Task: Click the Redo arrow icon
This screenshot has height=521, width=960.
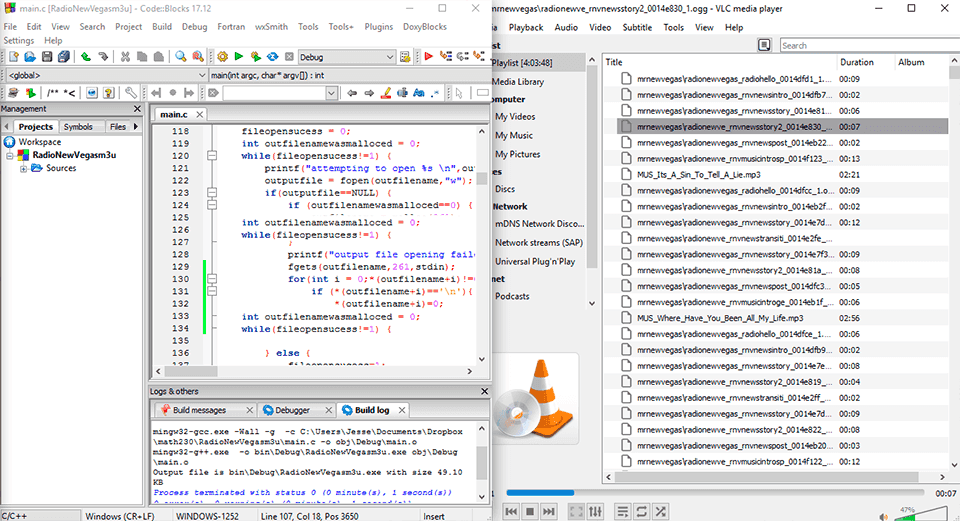Action: click(x=103, y=57)
